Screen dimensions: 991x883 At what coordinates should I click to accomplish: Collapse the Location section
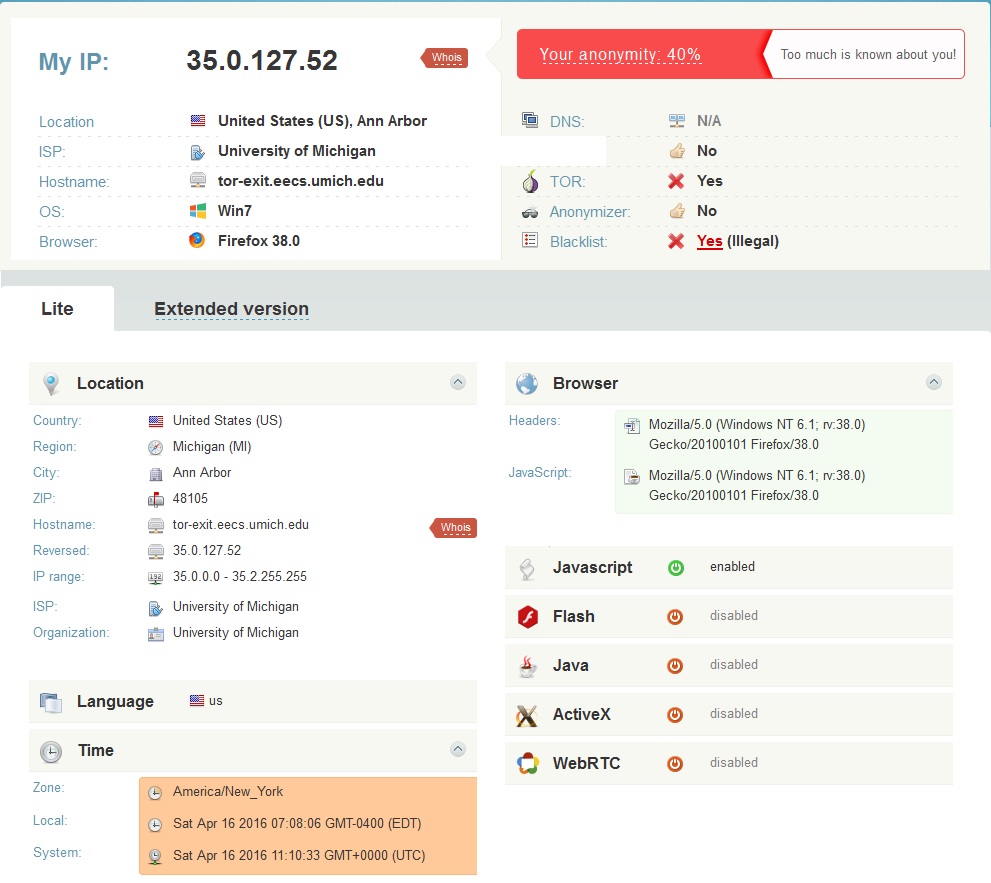[x=457, y=382]
